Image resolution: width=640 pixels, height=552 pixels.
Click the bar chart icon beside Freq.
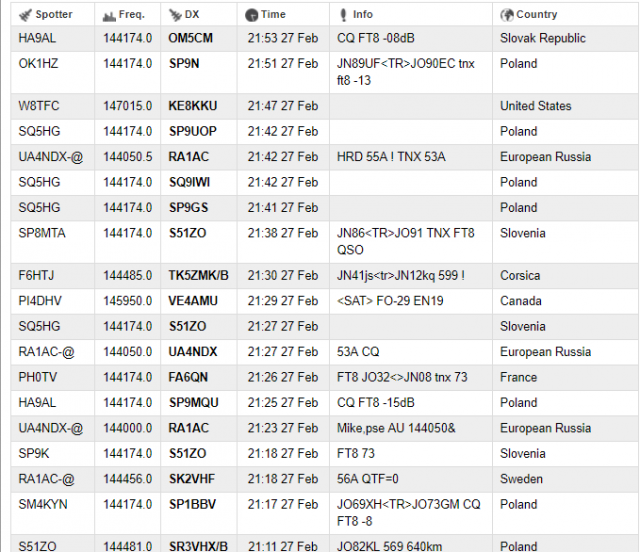coord(109,15)
